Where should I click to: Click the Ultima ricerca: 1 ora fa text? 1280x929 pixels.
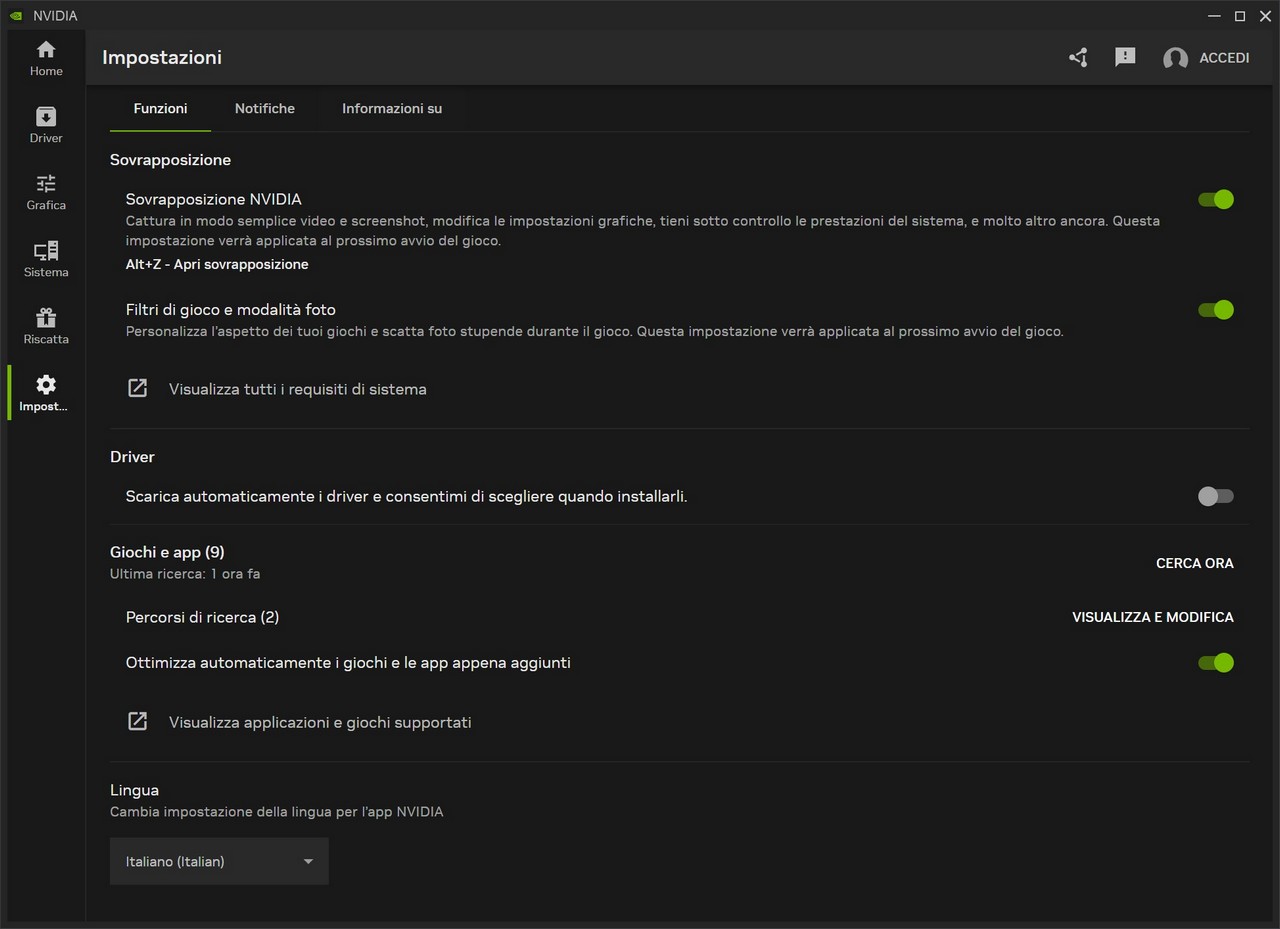pyautogui.click(x=185, y=574)
